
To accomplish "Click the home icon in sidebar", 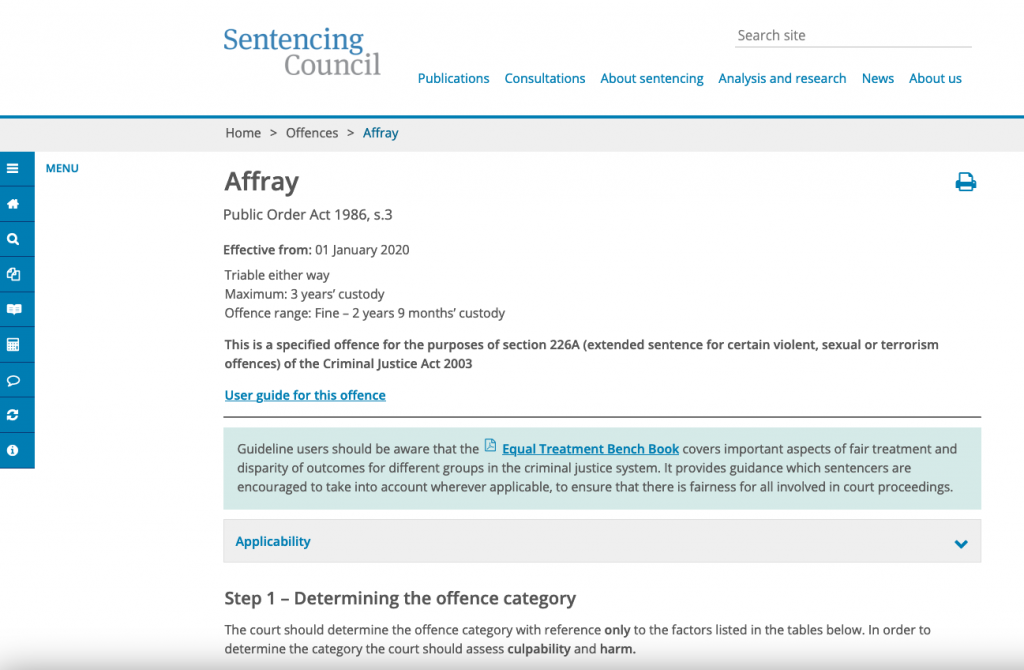I will click(13, 204).
